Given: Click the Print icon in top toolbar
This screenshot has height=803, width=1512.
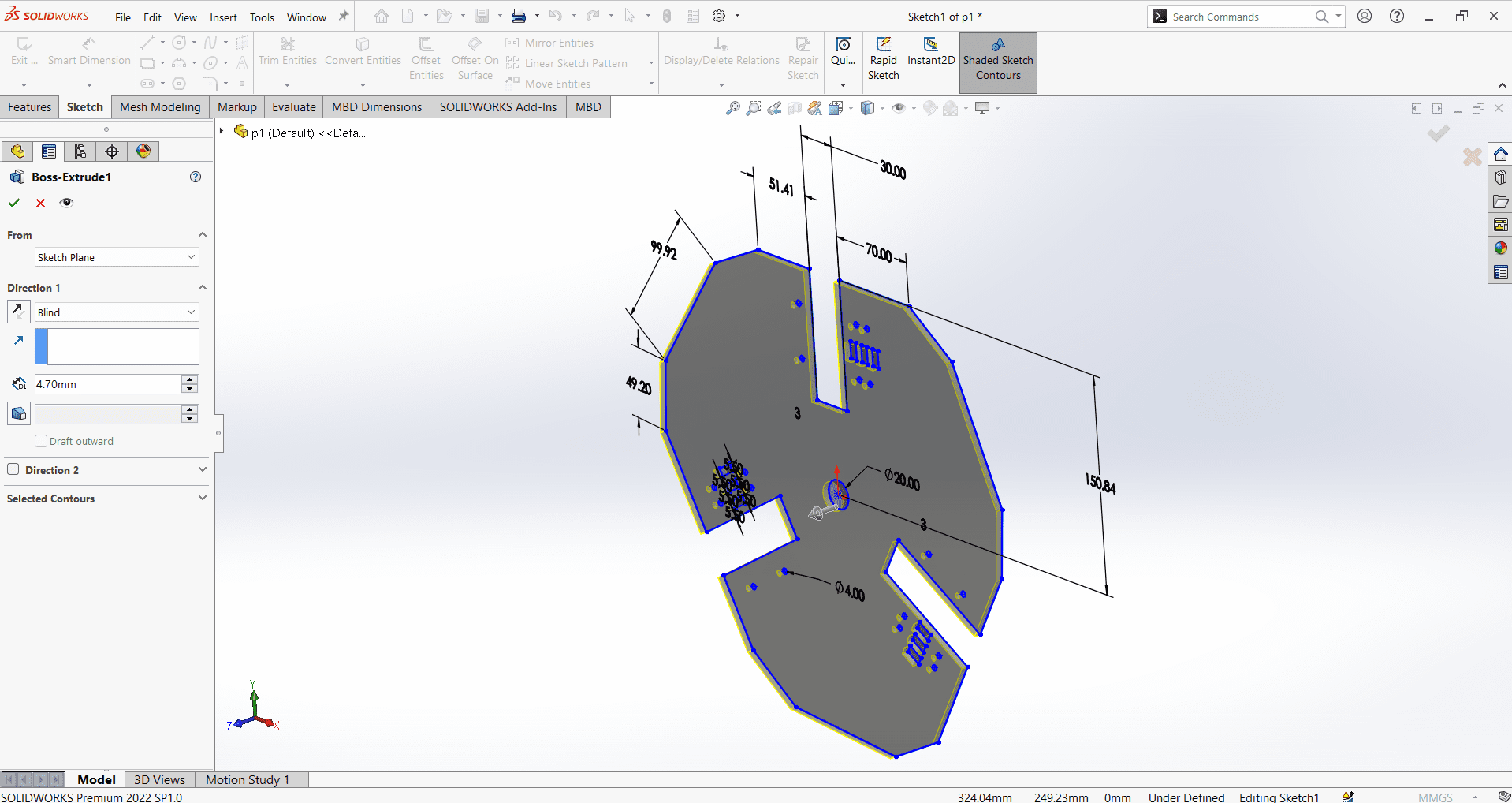Looking at the screenshot, I should coord(519,16).
